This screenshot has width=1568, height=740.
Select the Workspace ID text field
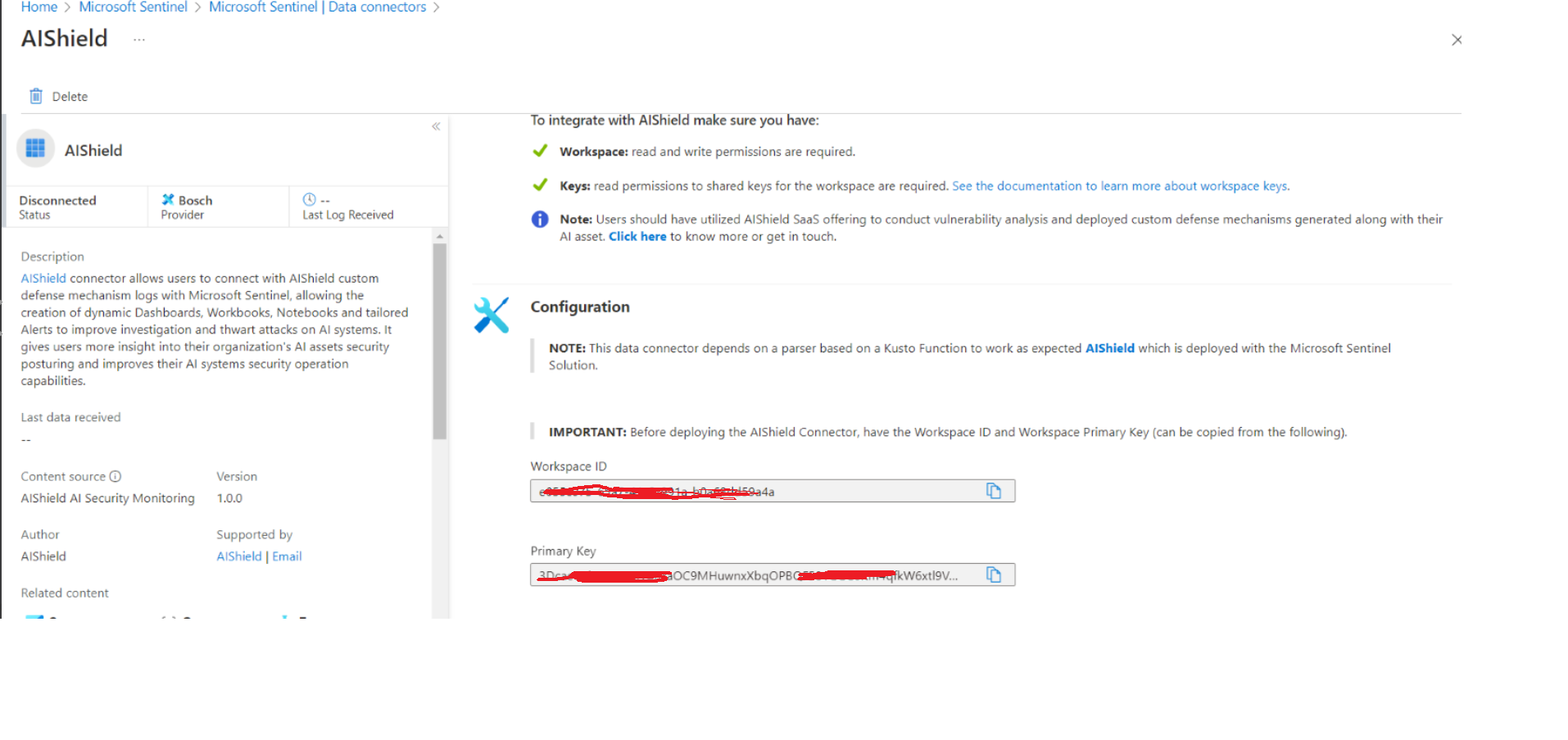click(754, 492)
